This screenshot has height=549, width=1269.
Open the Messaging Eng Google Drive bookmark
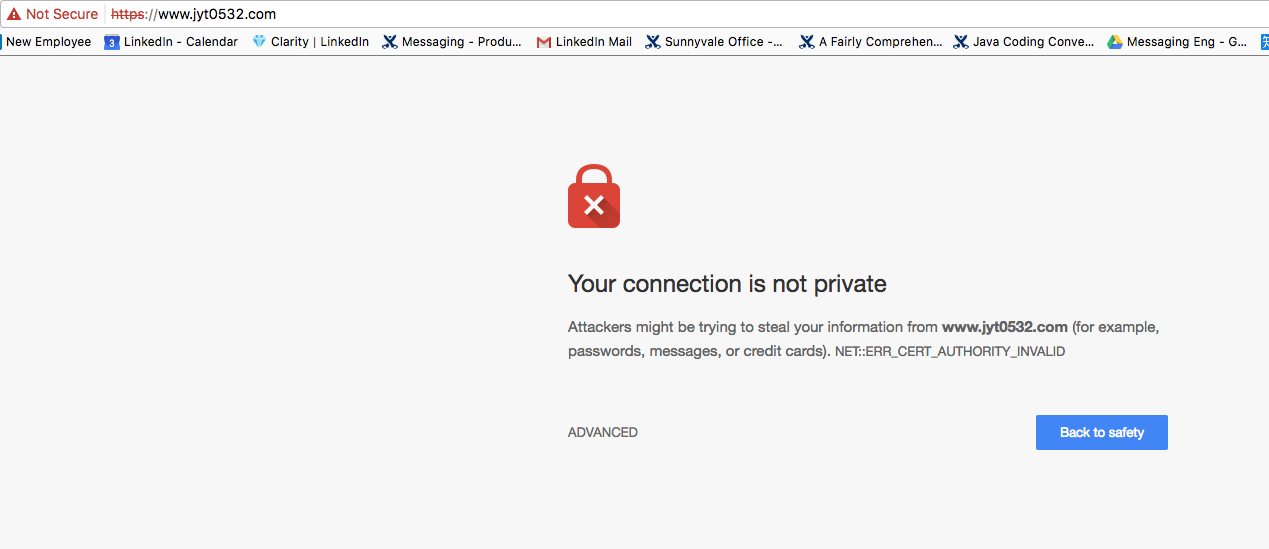coord(1177,42)
